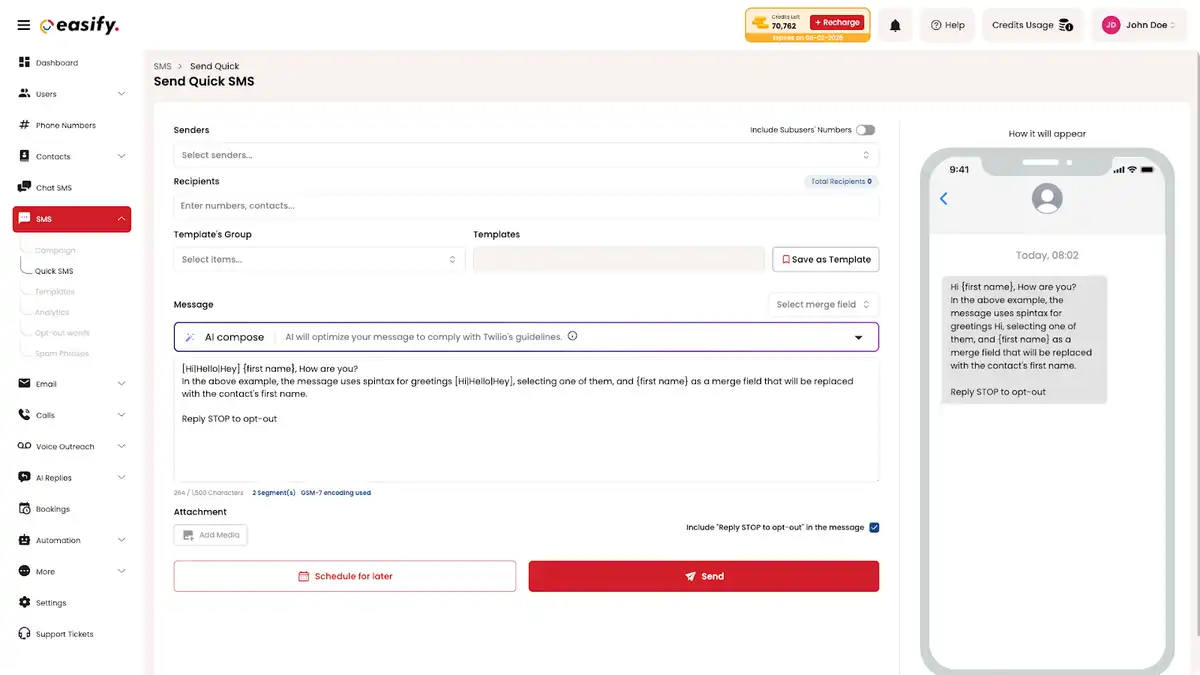Open Chat SMS from the sidebar
1200x675 pixels.
57,187
